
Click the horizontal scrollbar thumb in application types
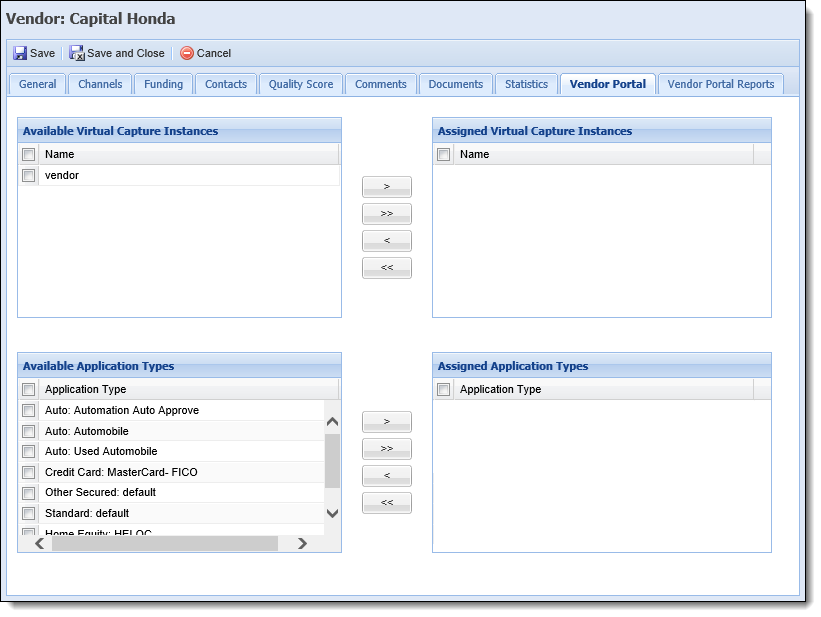(164, 544)
